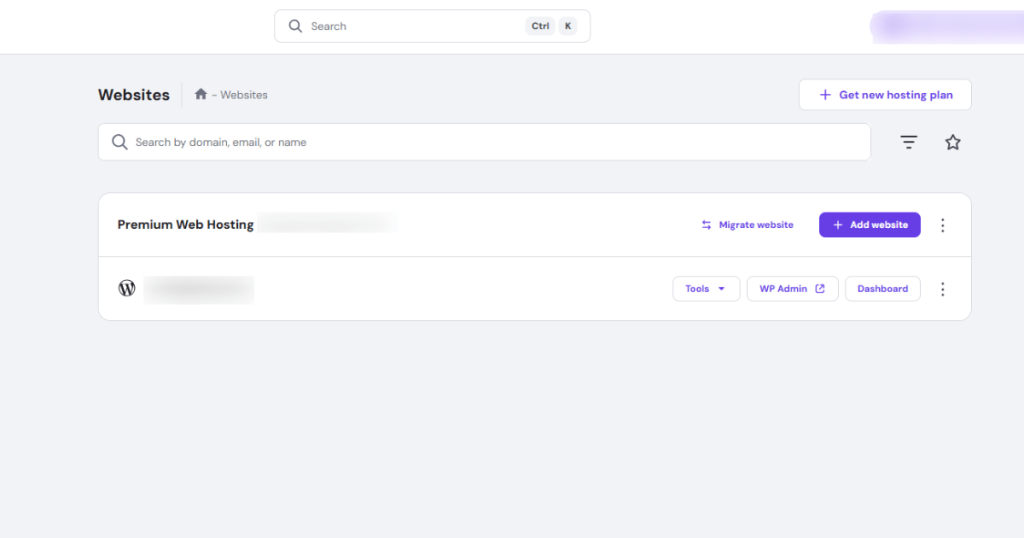1024x538 pixels.
Task: Expand the Tools dropdown
Action: [x=706, y=289]
